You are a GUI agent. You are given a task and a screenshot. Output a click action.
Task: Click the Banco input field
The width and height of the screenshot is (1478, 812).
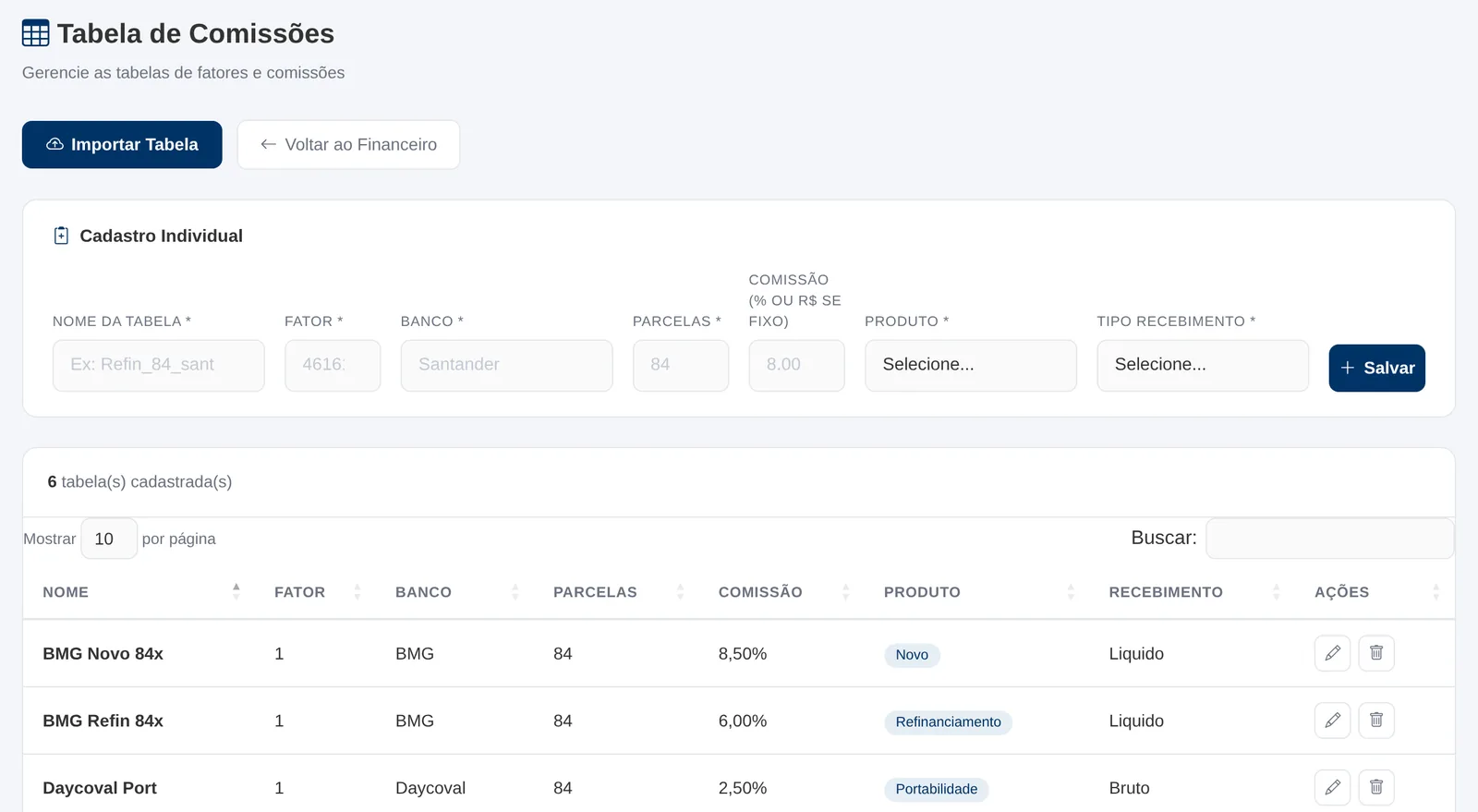click(506, 365)
